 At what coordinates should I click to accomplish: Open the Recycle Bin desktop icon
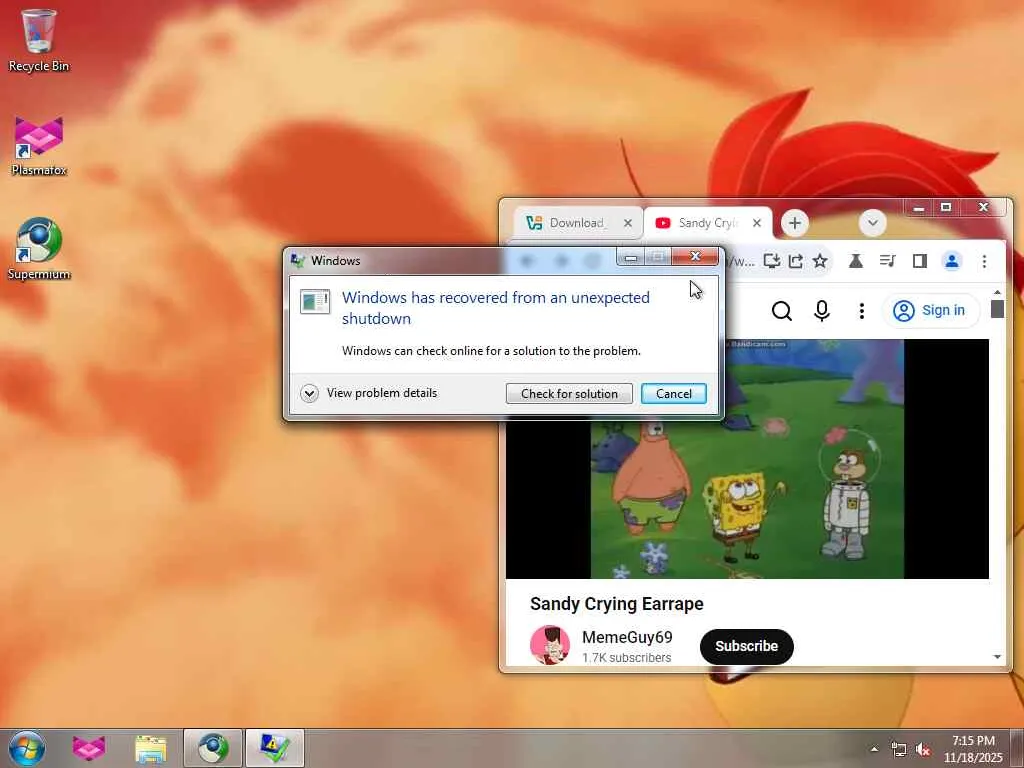pyautogui.click(x=39, y=40)
